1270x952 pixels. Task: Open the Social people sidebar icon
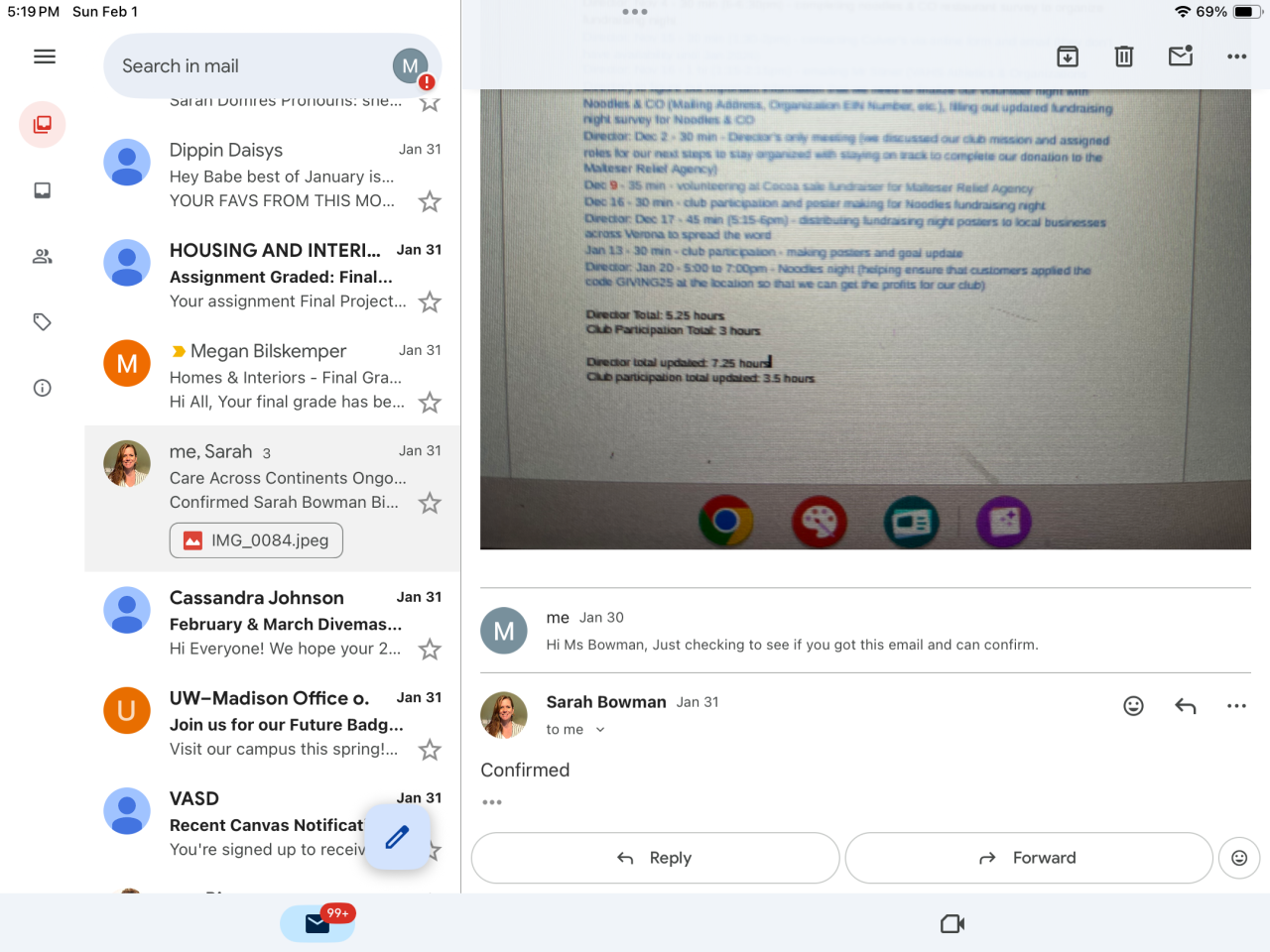pyautogui.click(x=43, y=256)
